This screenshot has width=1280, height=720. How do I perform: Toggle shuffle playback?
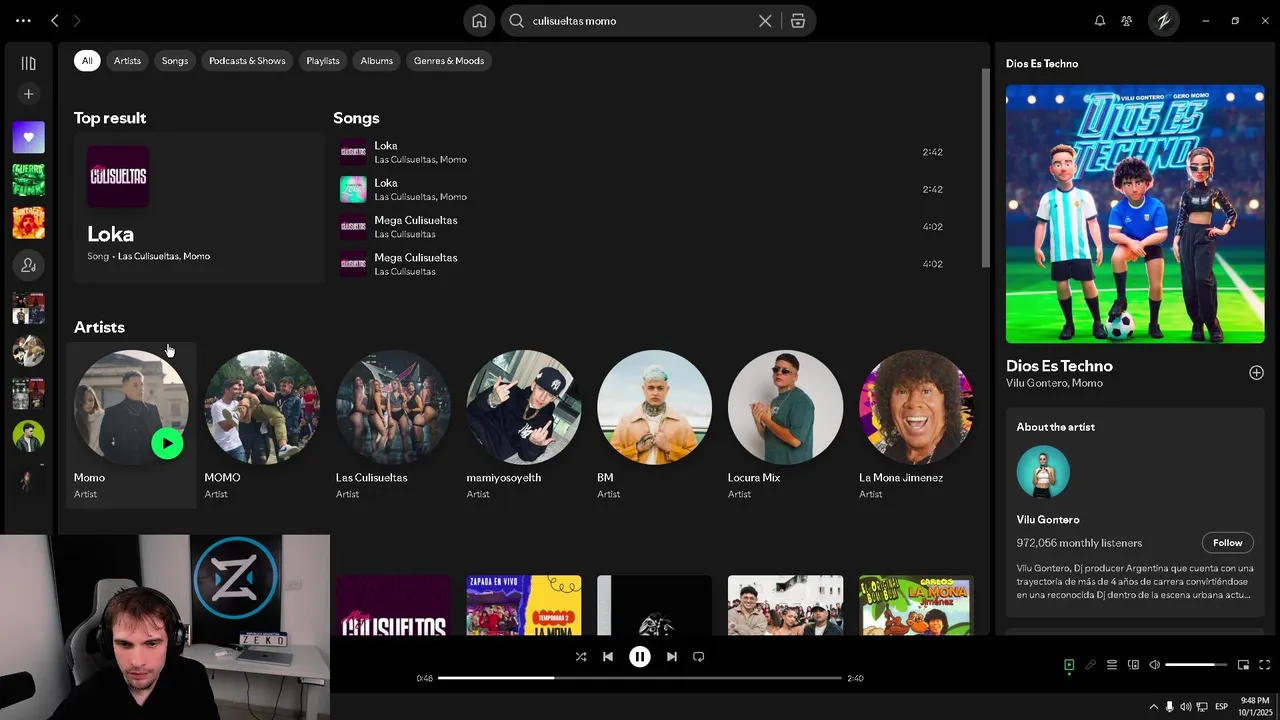[x=581, y=657]
